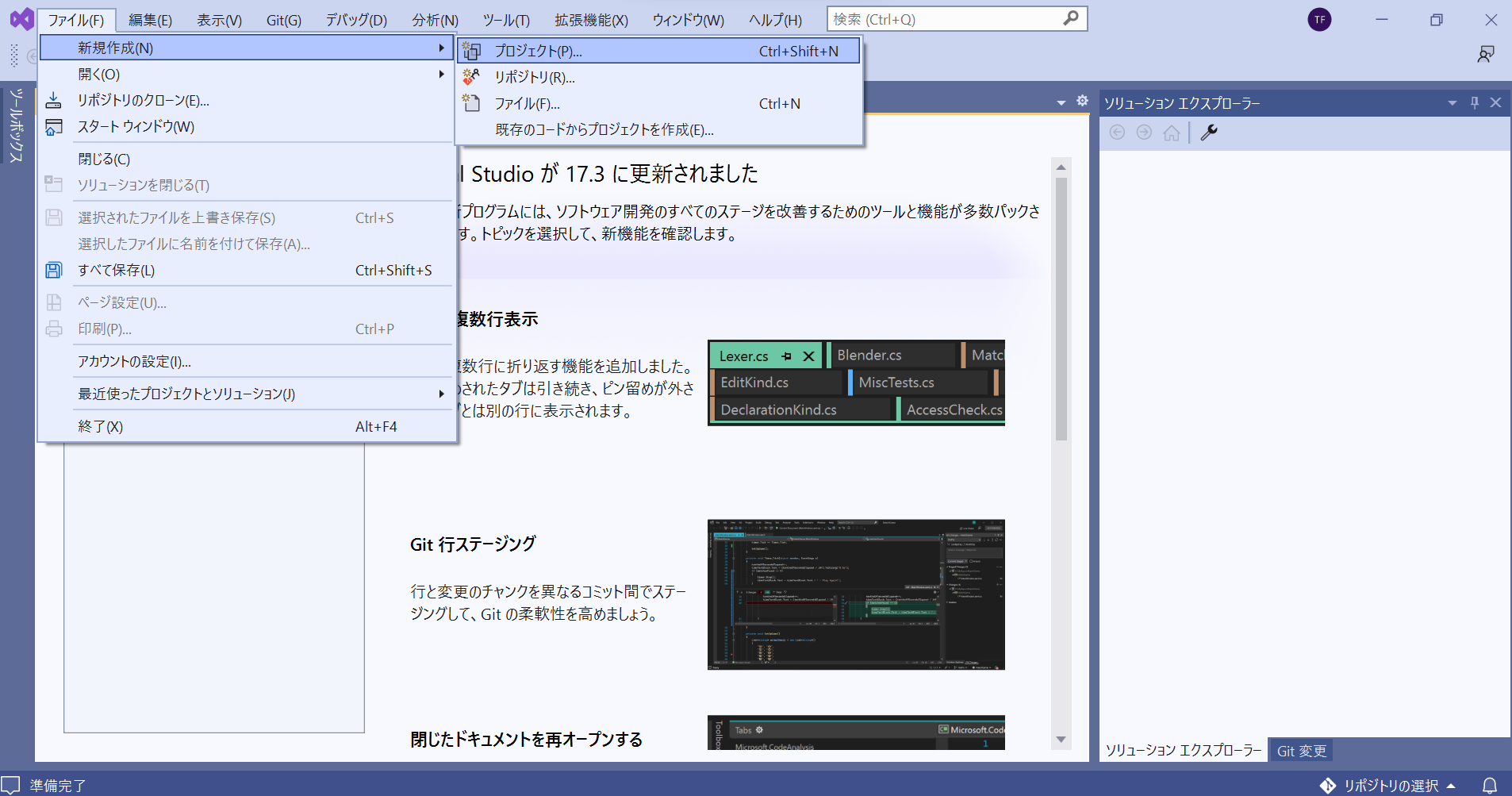Click the Solution Explorer back arrow icon
The image size is (1512, 796).
click(x=1117, y=133)
